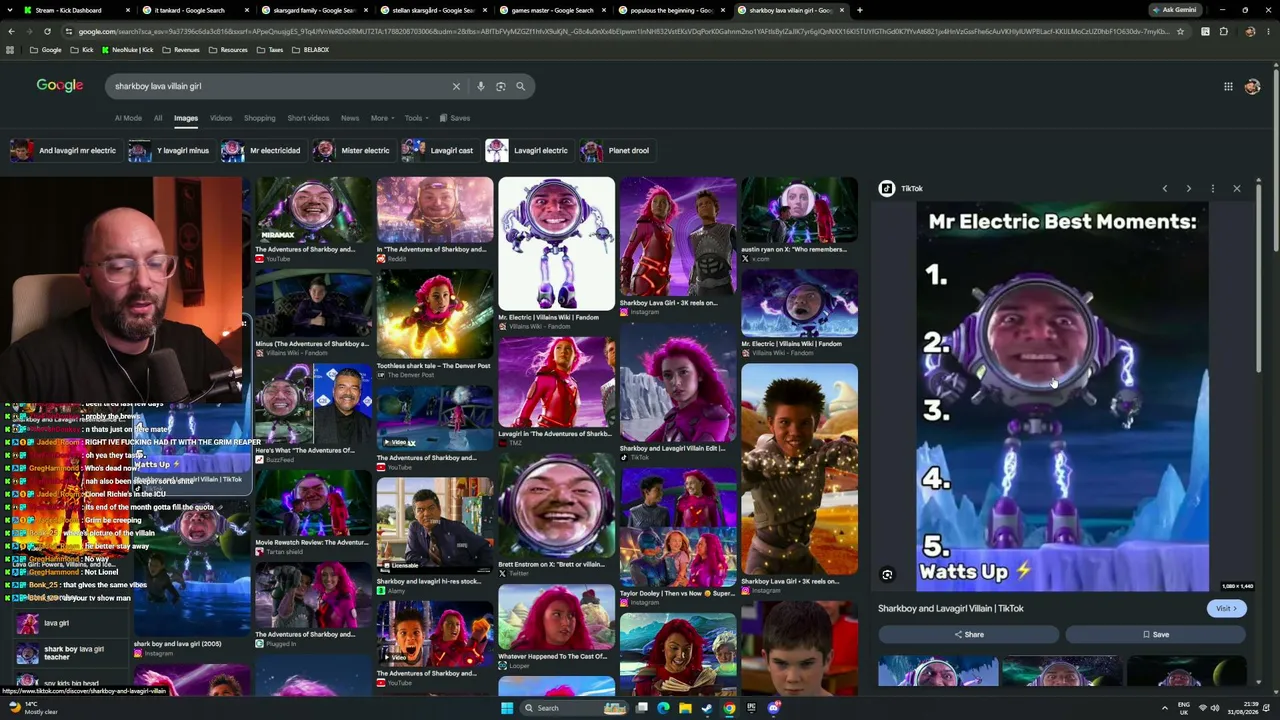The image size is (1280, 720).
Task: Switch to the Videos results tab
Action: pos(221,118)
